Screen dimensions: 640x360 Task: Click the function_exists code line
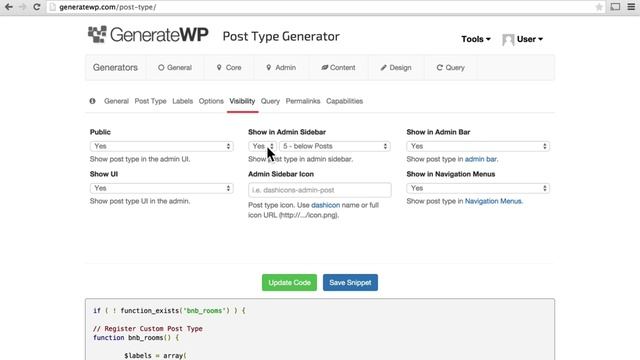[x=169, y=311]
